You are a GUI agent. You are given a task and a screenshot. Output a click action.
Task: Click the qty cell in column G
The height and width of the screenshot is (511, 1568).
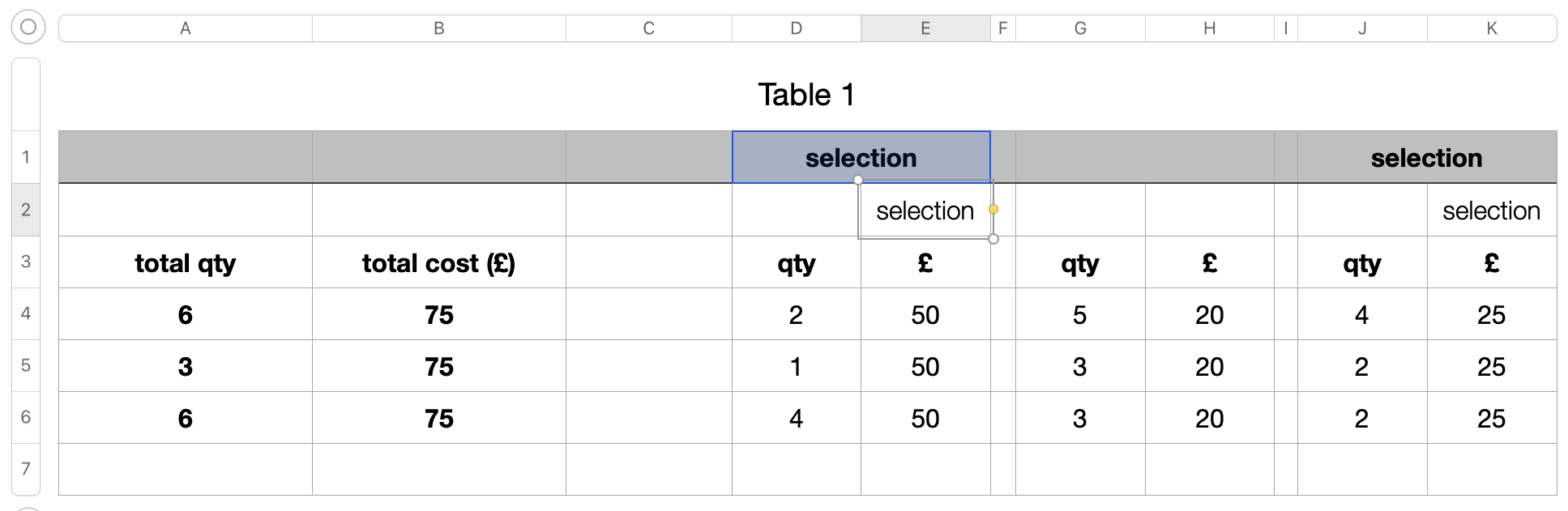tap(1080, 263)
